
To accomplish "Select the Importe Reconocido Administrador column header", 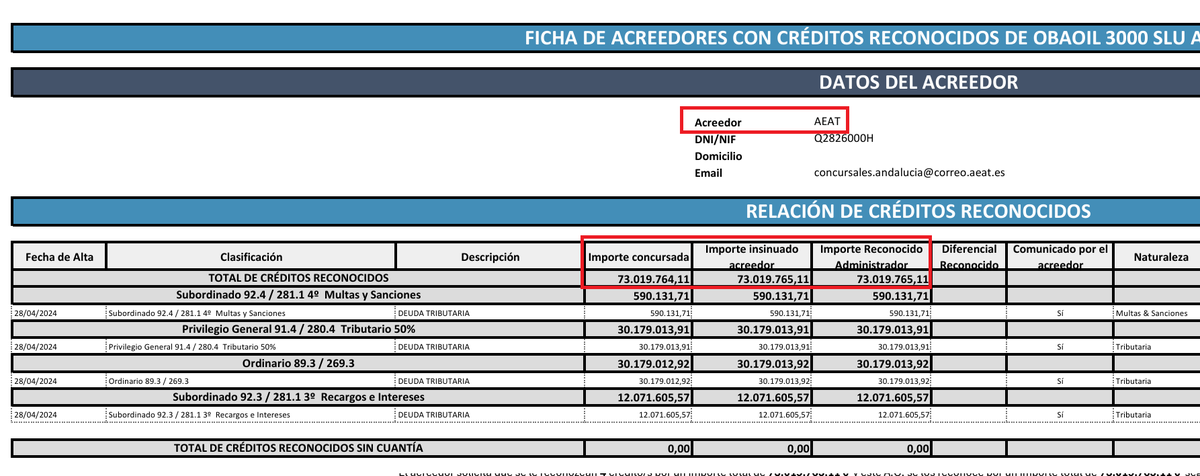I will click(x=872, y=255).
